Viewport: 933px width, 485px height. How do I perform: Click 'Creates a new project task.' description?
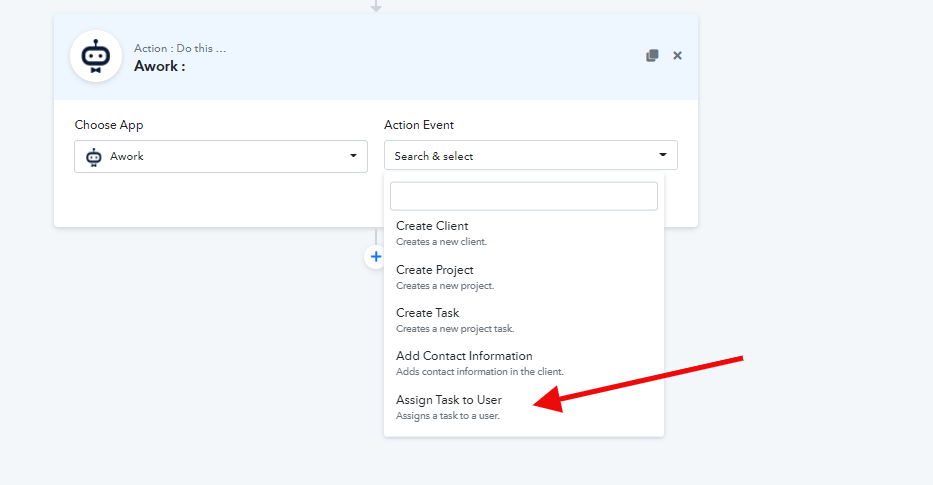(455, 328)
